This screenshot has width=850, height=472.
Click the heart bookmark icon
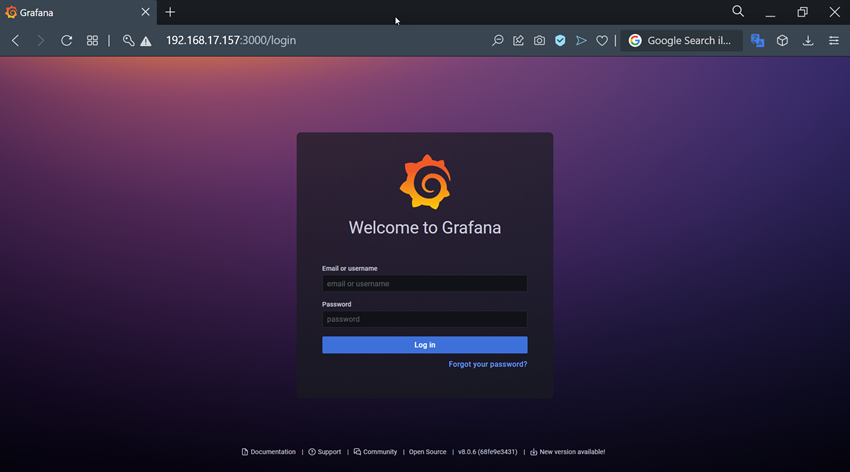[602, 41]
